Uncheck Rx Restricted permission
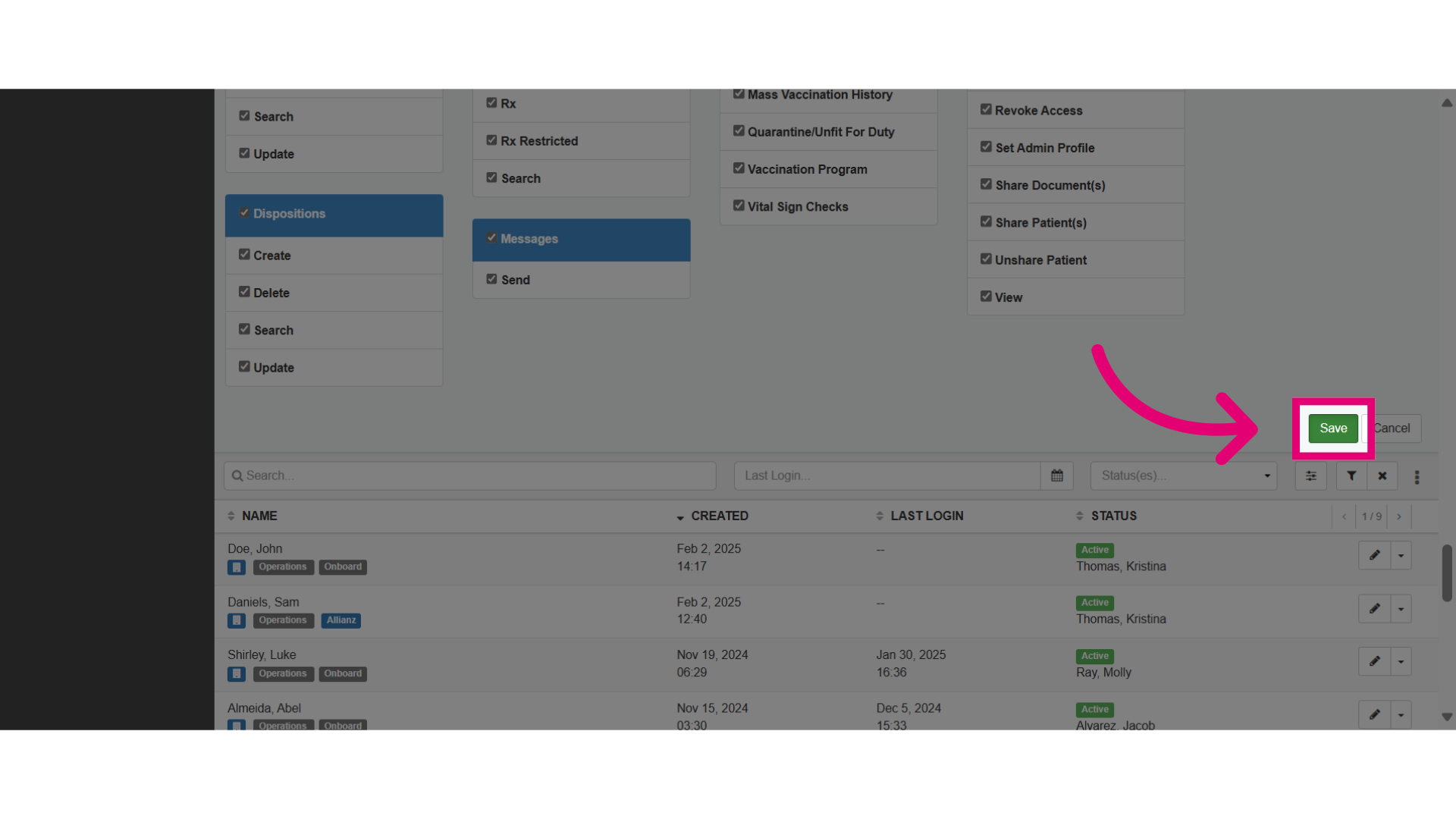Screen dimensions: 1456x819 491,140
